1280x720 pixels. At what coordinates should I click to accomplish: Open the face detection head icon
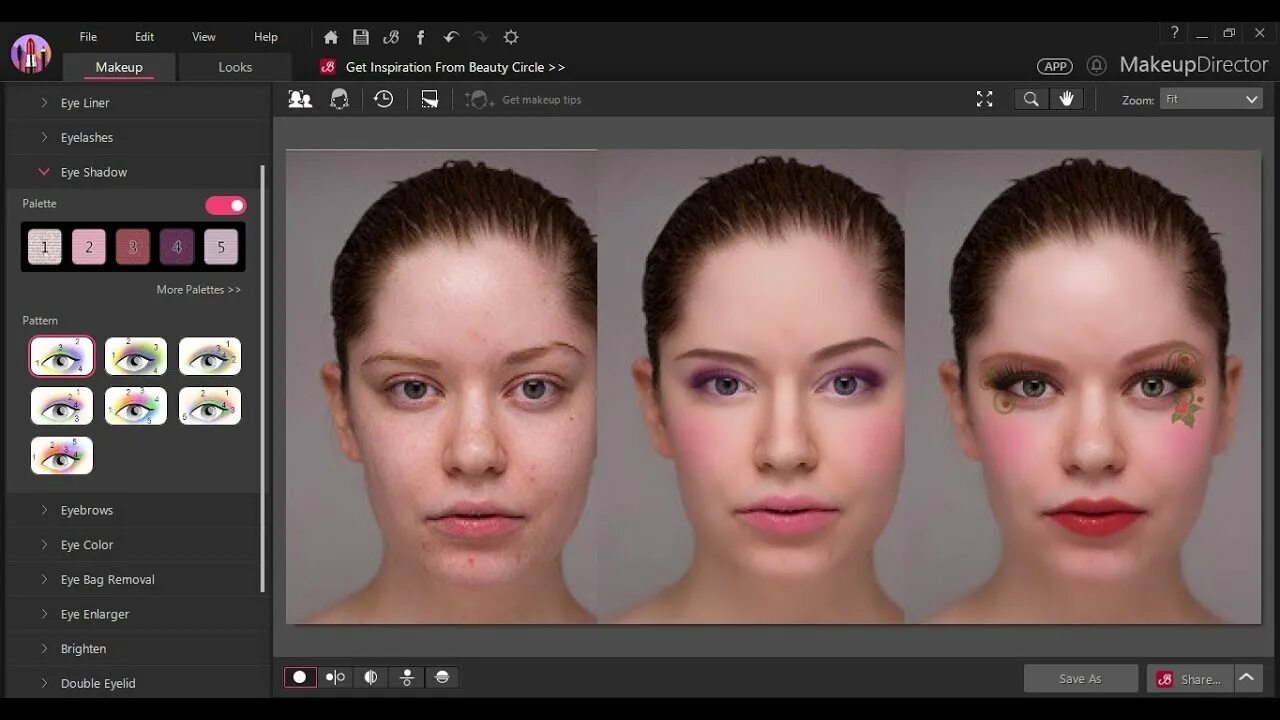tap(339, 99)
